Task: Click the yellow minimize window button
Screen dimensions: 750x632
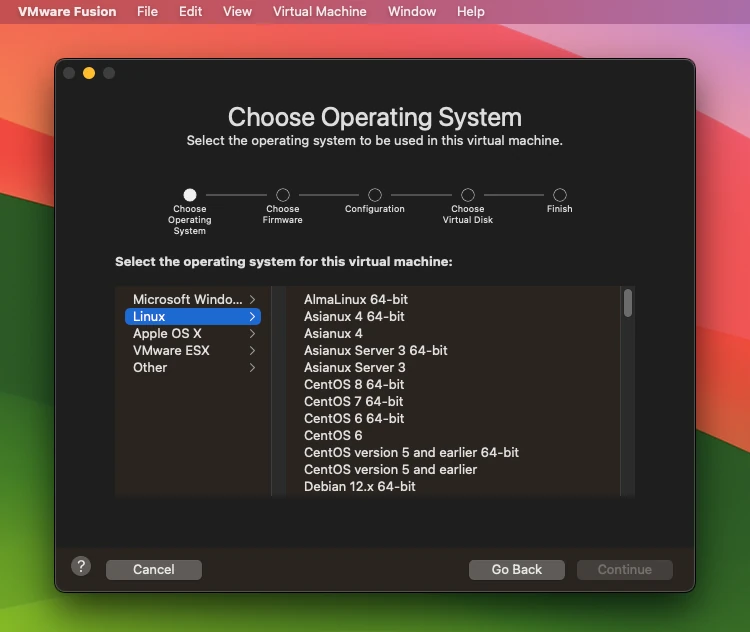Action: click(89, 73)
